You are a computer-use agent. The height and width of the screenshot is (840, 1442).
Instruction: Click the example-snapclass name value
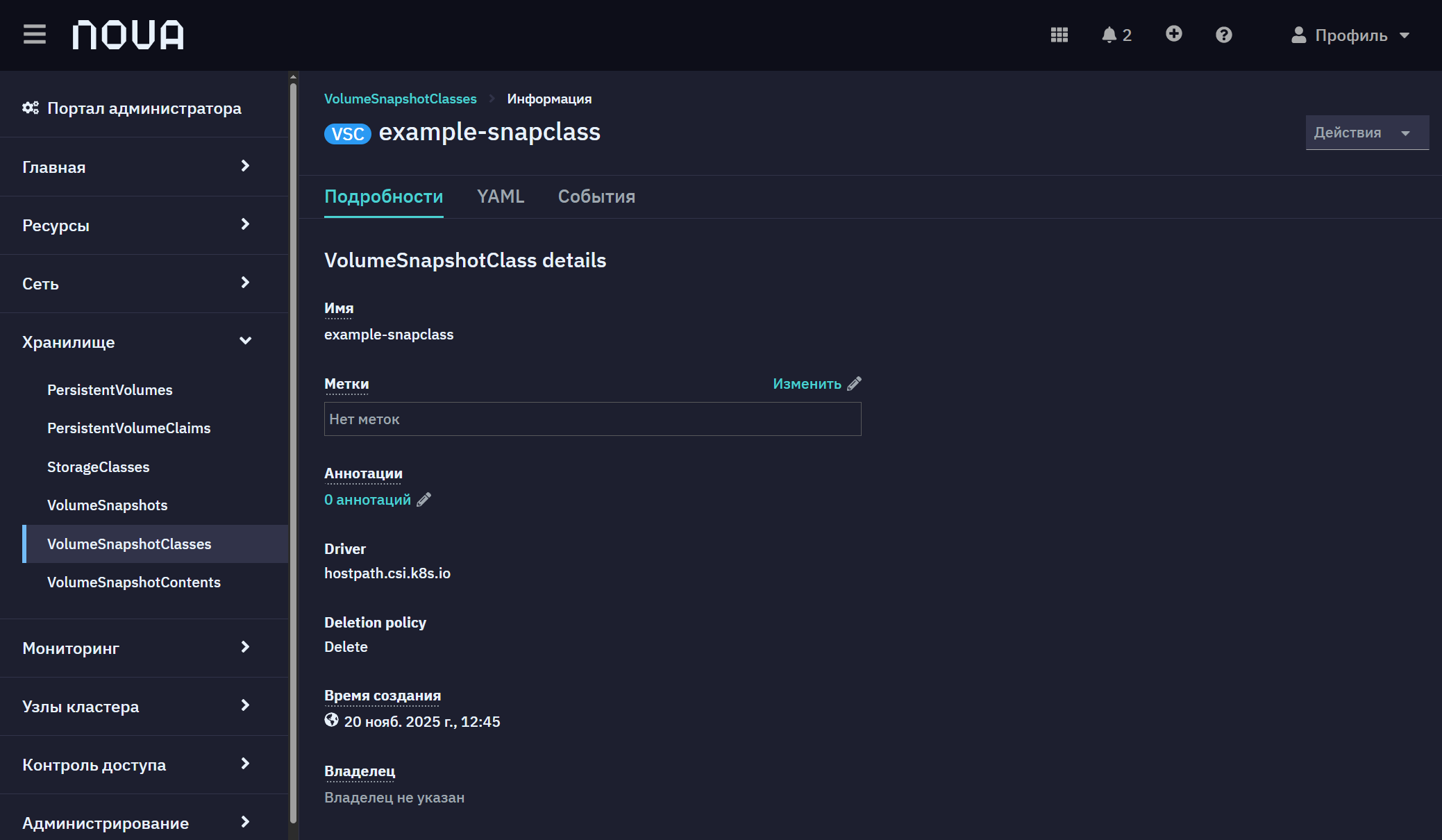pos(388,334)
